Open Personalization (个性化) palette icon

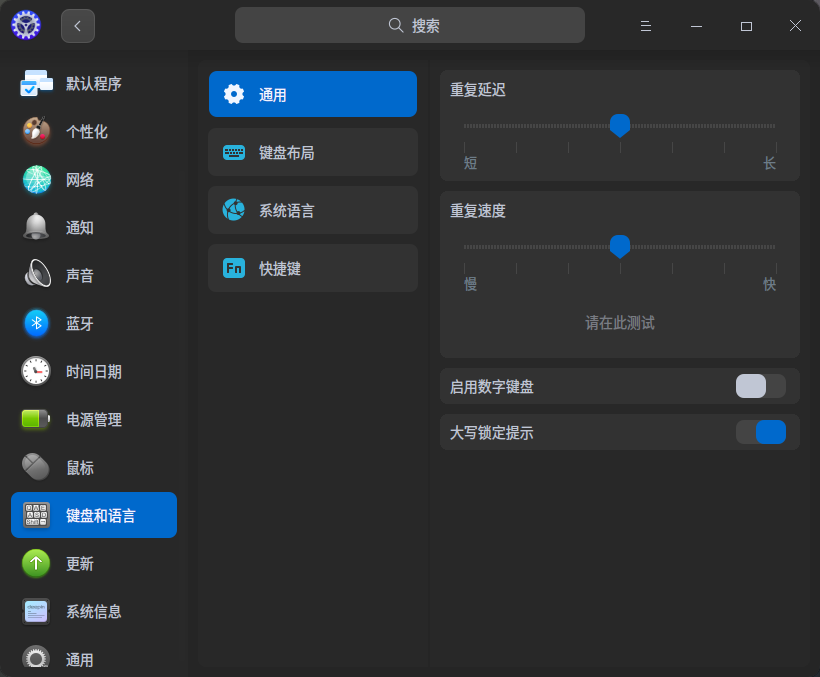coord(37,132)
